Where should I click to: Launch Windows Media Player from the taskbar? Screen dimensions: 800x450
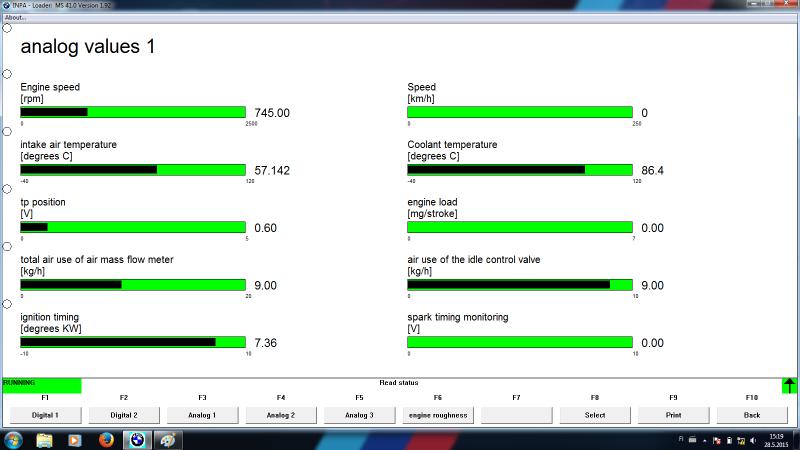click(74, 439)
